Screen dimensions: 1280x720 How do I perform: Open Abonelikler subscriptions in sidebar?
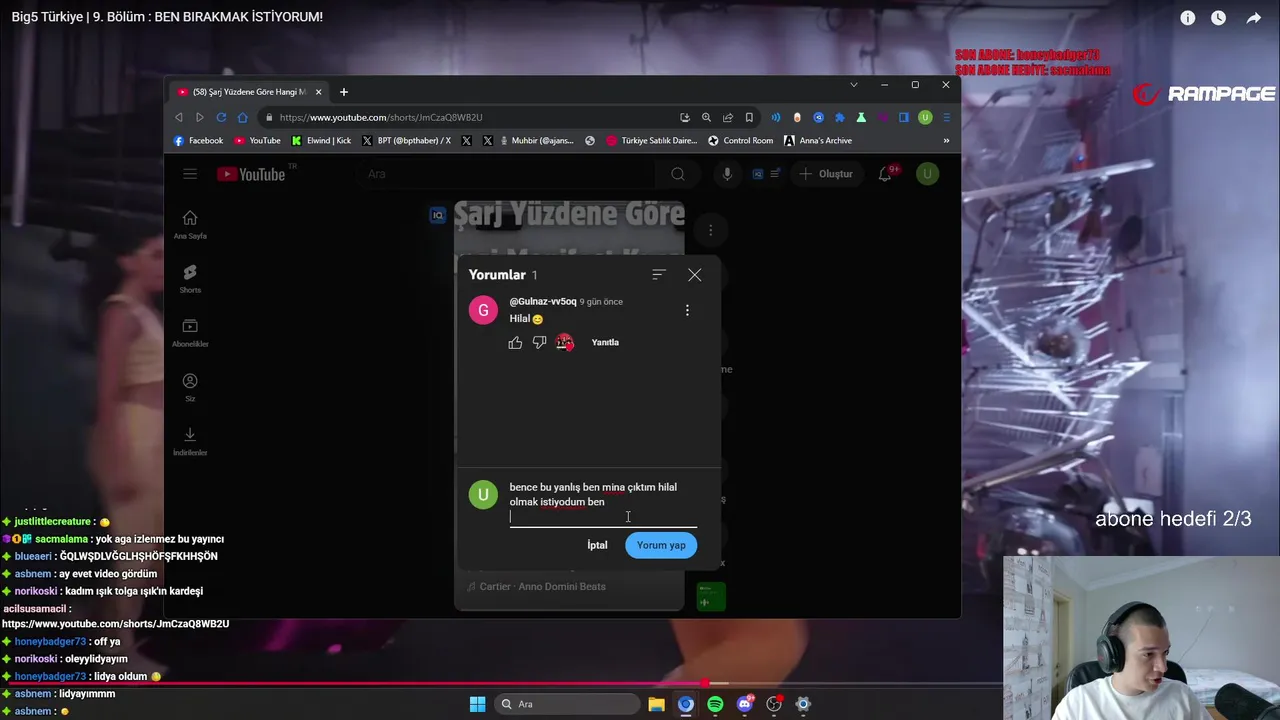tap(190, 333)
